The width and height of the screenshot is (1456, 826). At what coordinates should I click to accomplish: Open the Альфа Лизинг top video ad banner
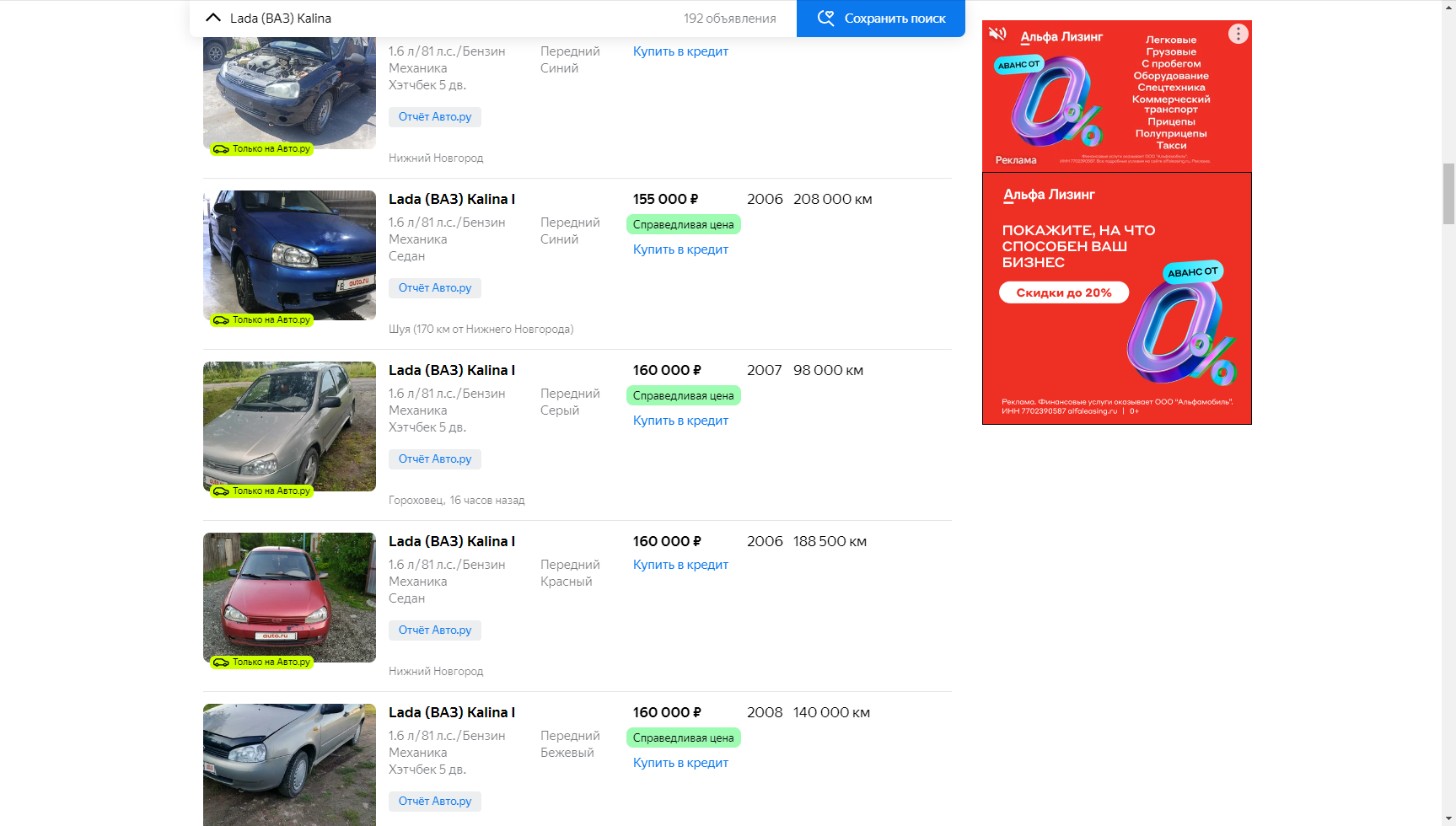[x=1117, y=96]
